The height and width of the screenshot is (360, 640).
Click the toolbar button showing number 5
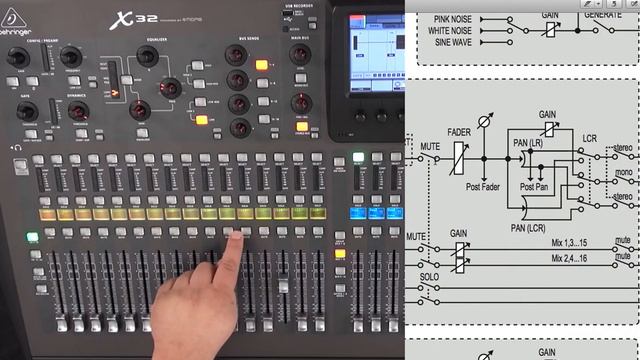click(613, 4)
